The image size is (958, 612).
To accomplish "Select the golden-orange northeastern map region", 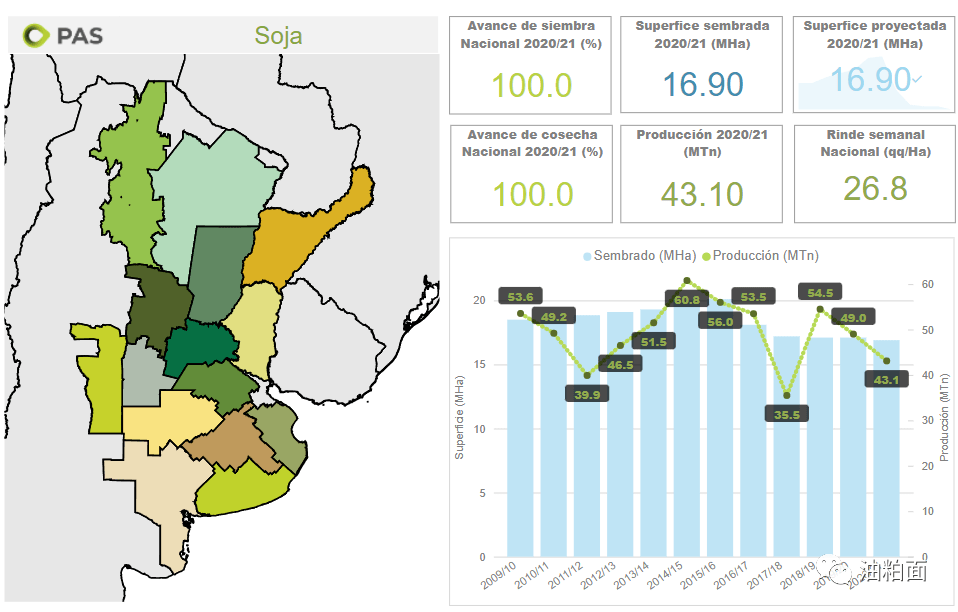I will point(300,240).
